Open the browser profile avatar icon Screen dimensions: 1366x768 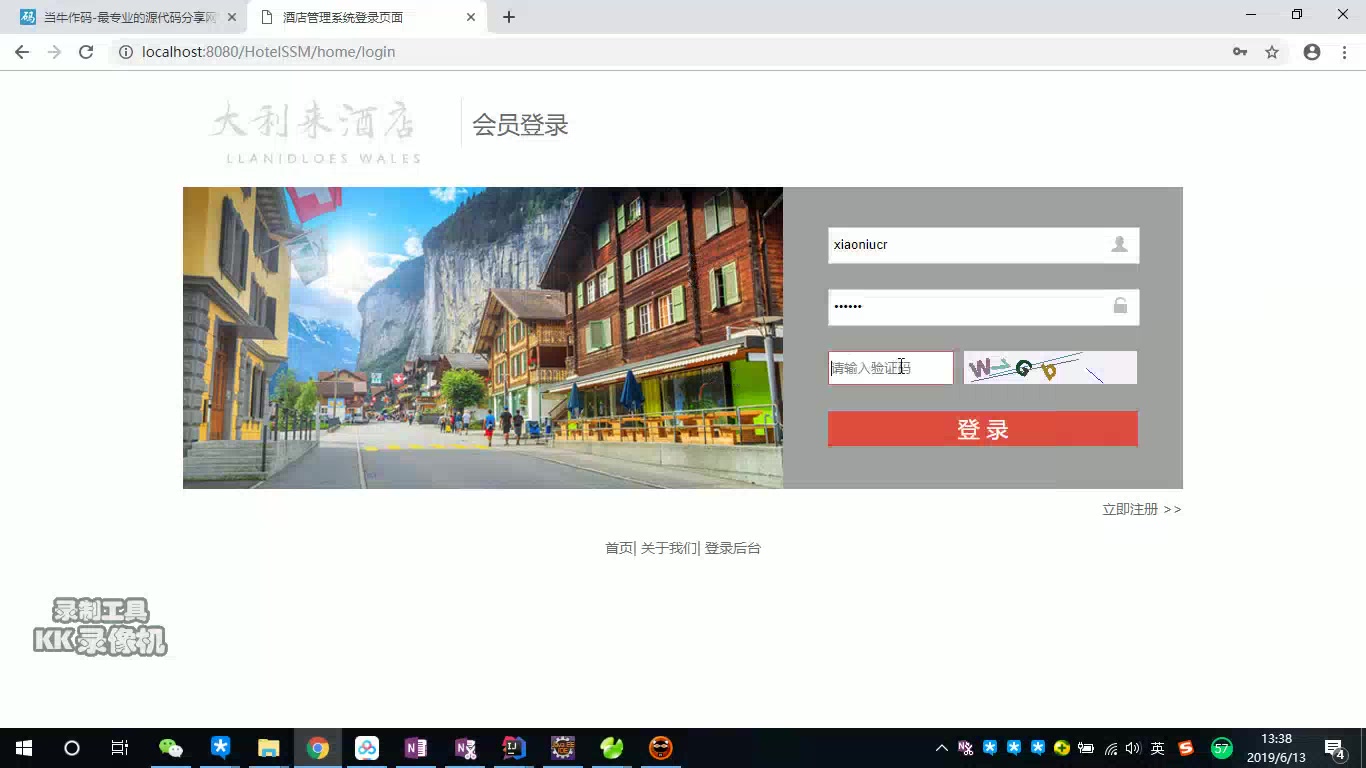[1311, 51]
